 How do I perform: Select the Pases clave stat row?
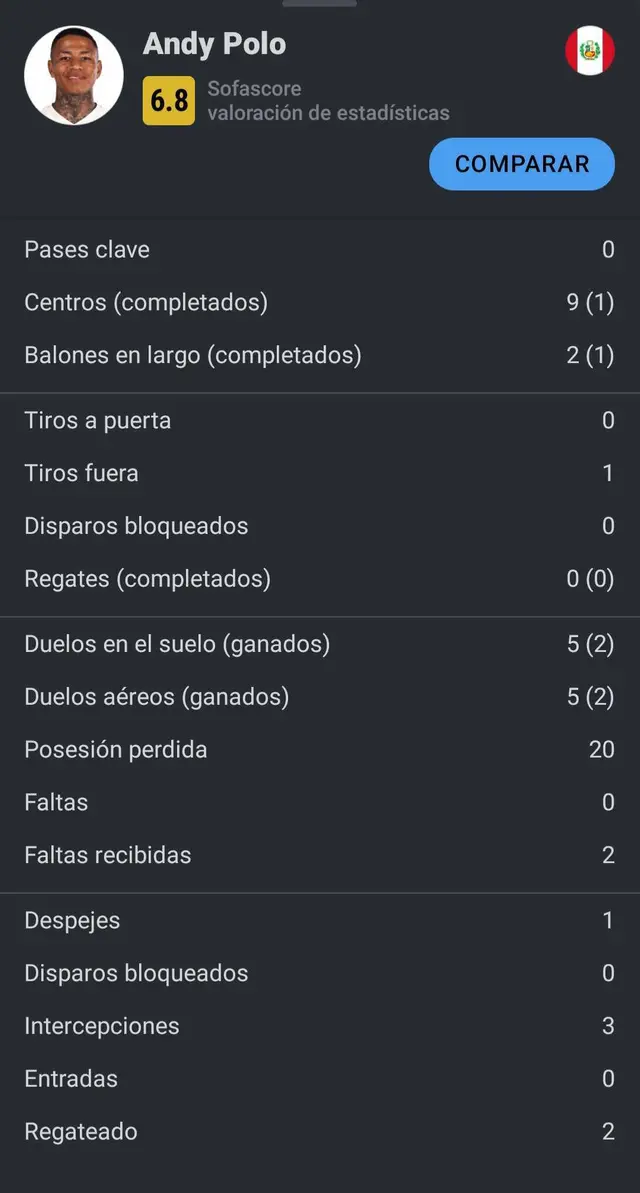320,249
